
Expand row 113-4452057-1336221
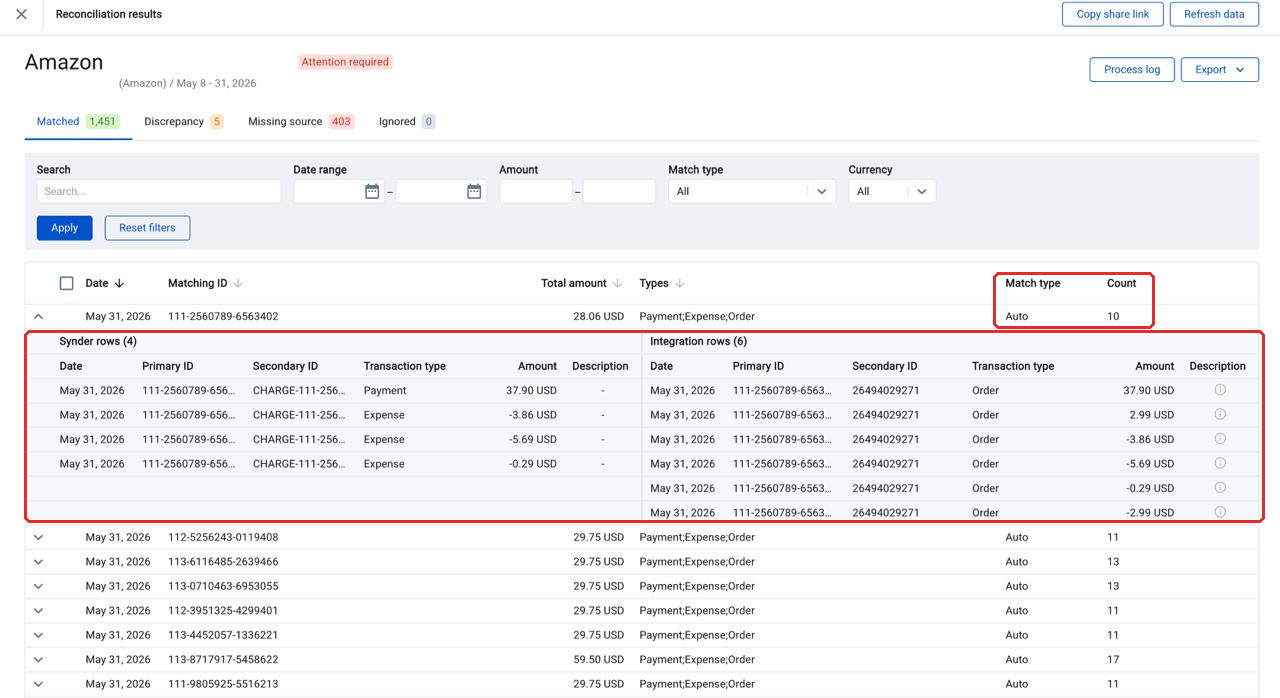38,635
